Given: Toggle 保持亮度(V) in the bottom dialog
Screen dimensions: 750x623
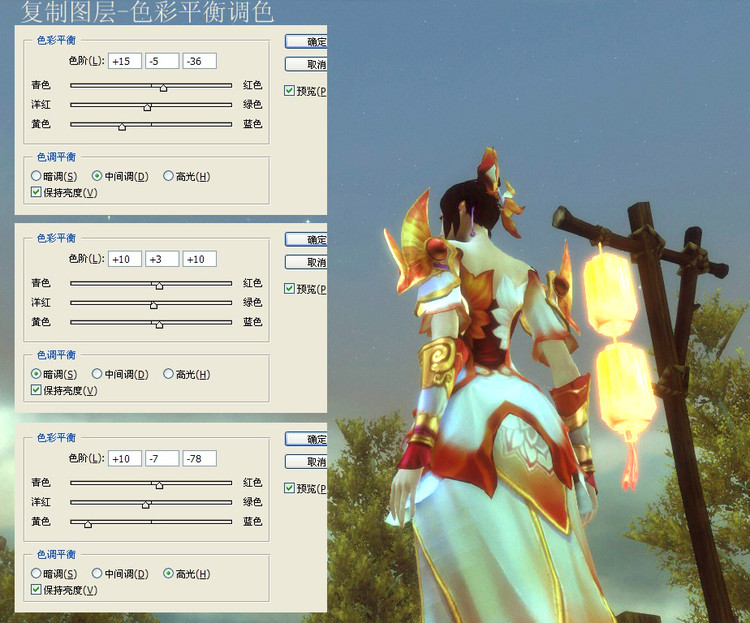Looking at the screenshot, I should (36, 590).
